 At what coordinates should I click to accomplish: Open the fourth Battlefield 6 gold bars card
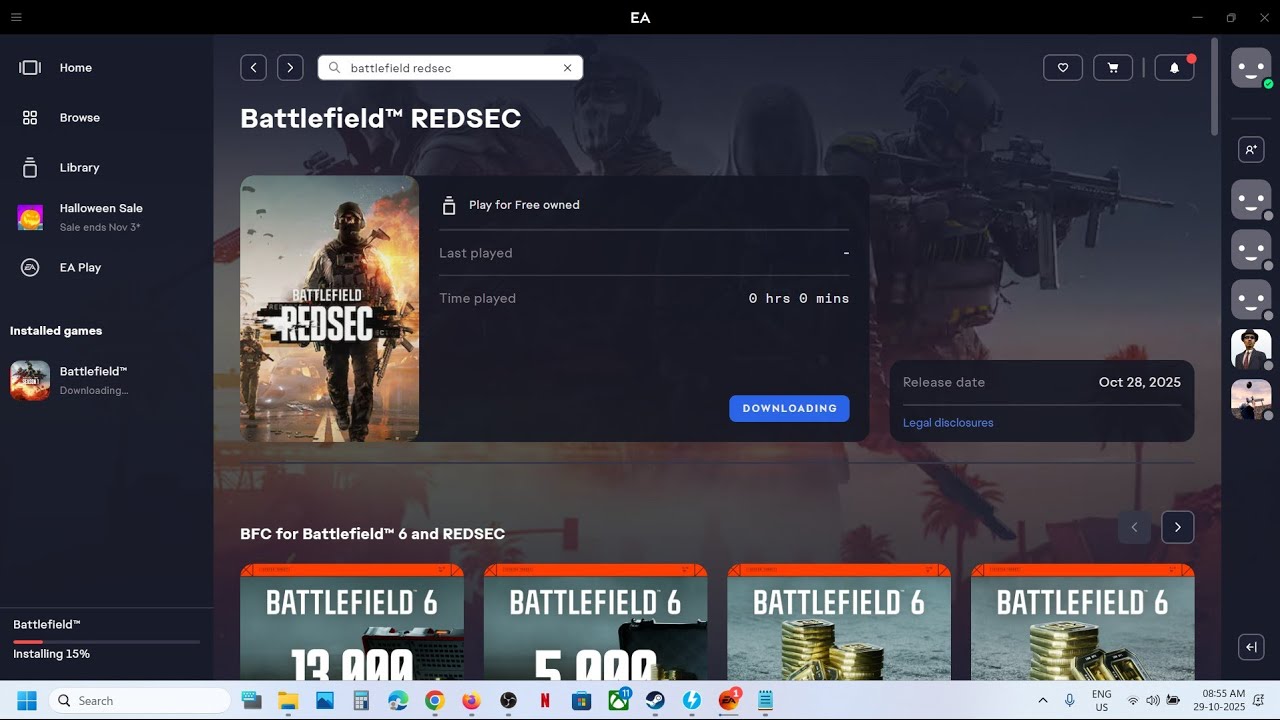[x=1082, y=622]
